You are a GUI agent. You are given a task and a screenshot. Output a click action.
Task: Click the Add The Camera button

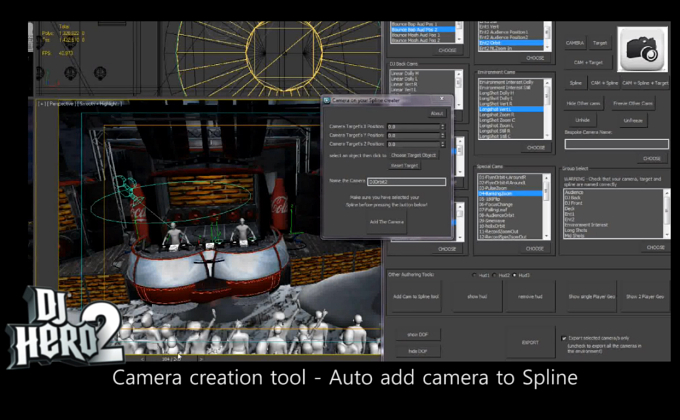[386, 222]
